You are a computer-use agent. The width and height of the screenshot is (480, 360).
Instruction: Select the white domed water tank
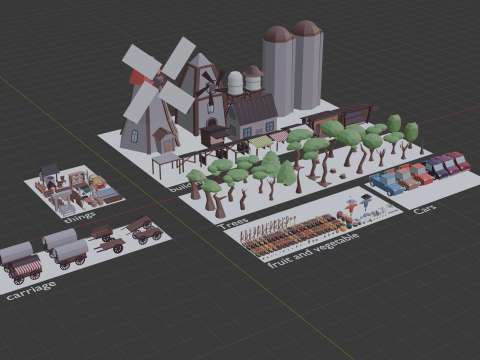pyautogui.click(x=235, y=83)
